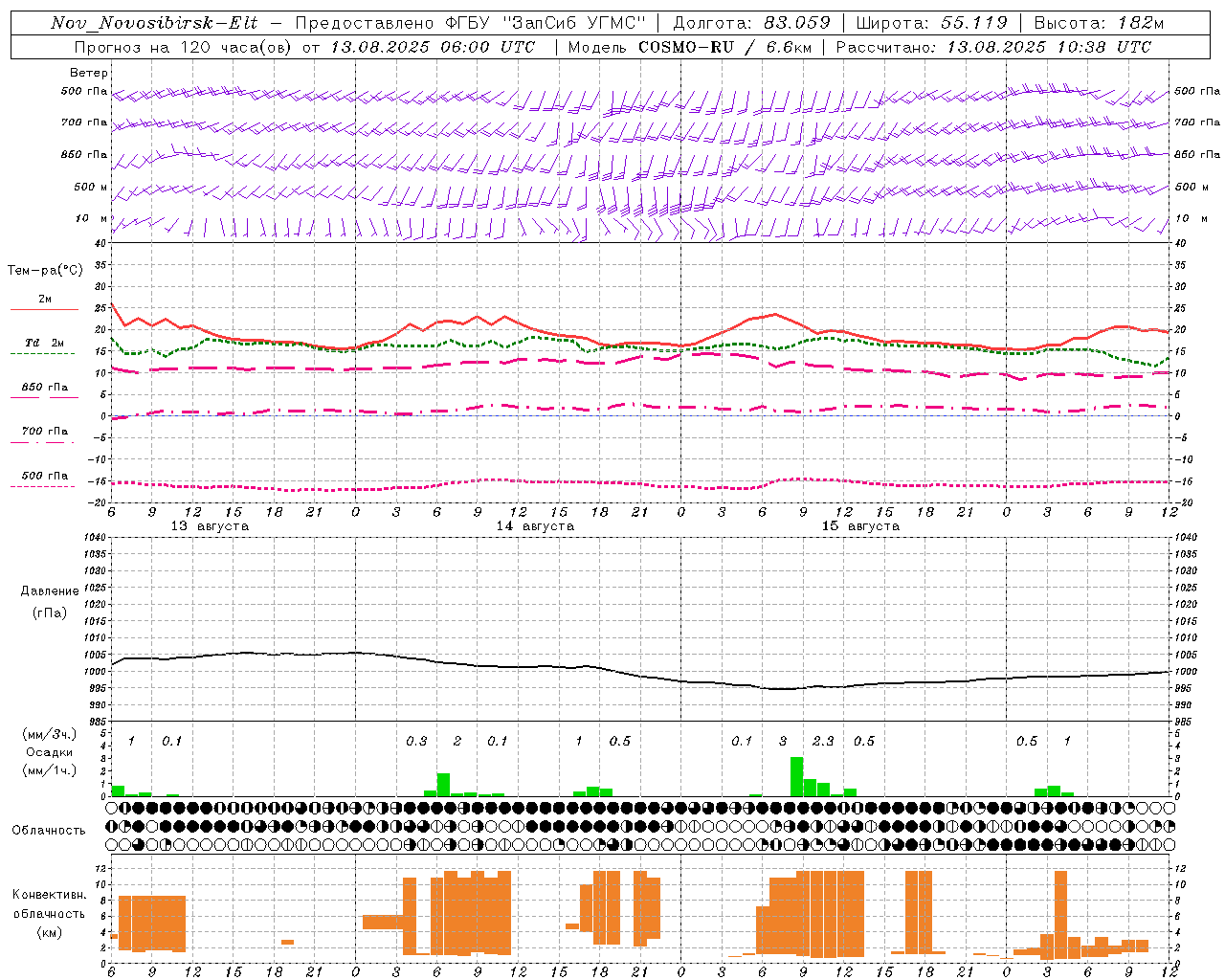Click the Конвективн. облачность label
Image resolution: width=1225 pixels, height=980 pixels.
50,904
